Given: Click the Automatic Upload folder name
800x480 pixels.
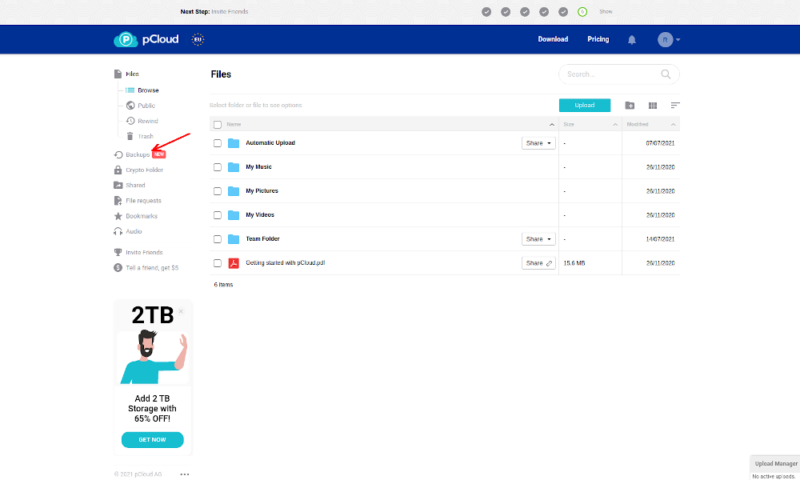Looking at the screenshot, I should 270,143.
